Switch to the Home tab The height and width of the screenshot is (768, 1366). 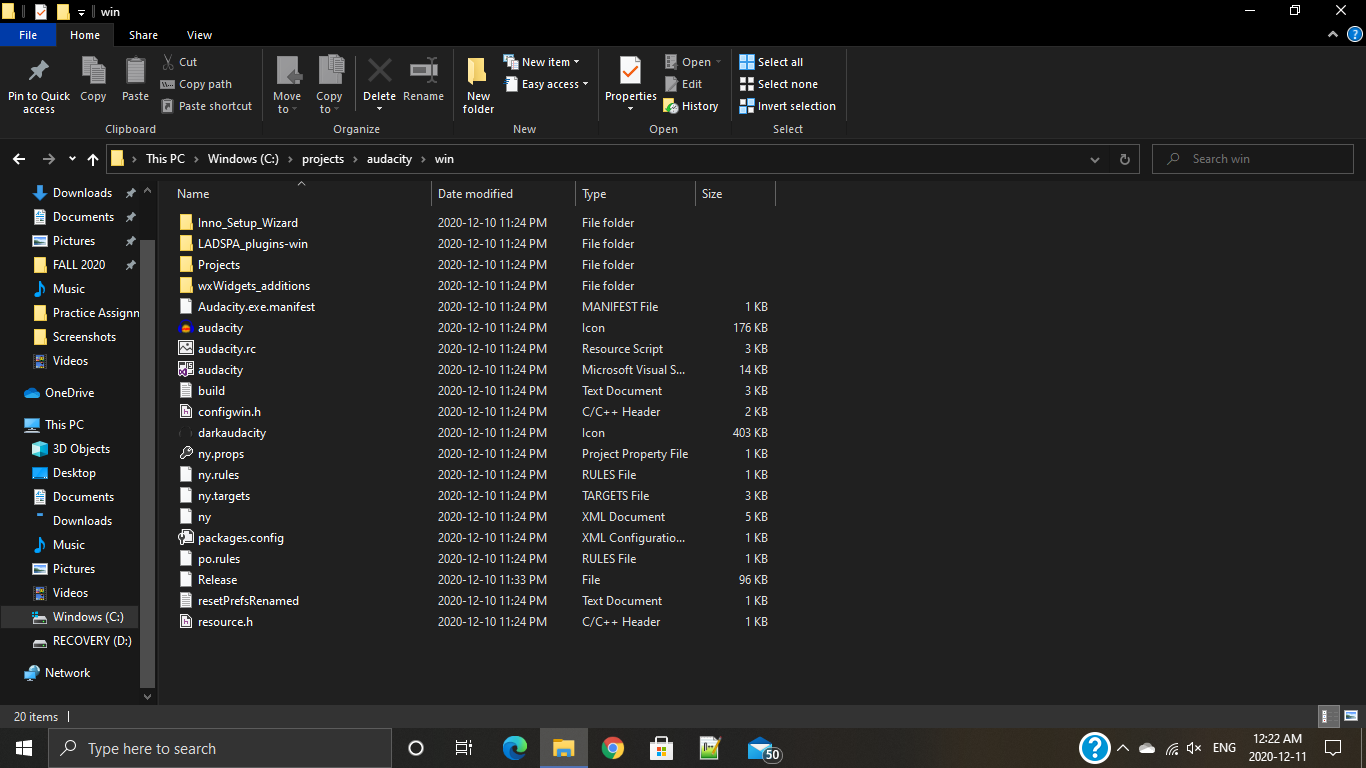85,35
